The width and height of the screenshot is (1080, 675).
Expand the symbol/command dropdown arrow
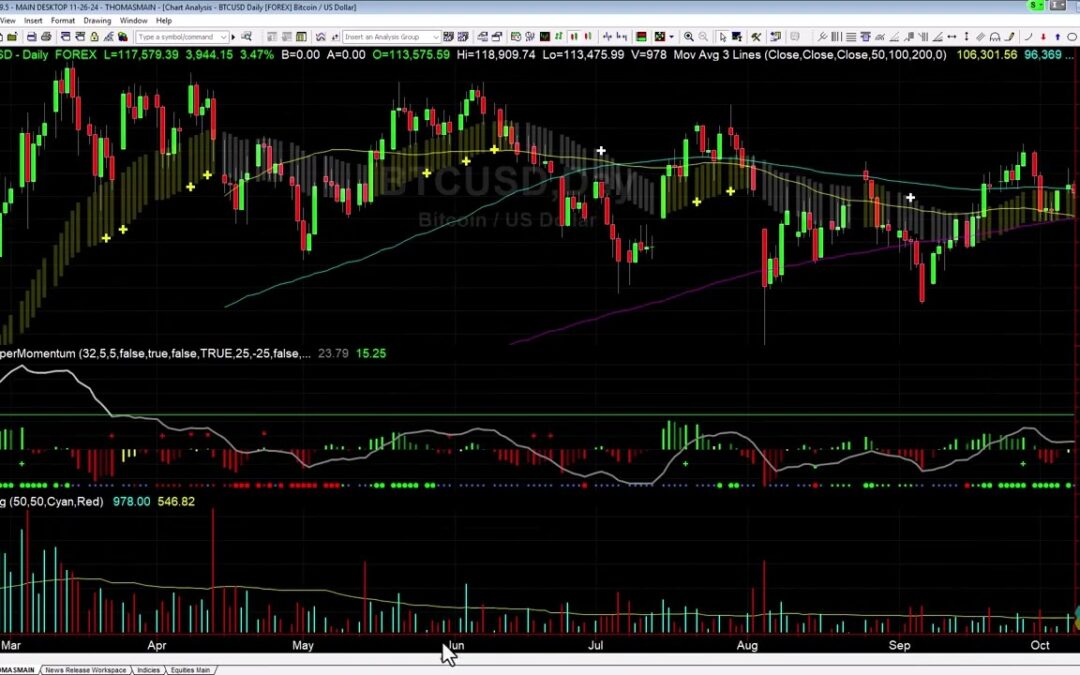coord(224,37)
